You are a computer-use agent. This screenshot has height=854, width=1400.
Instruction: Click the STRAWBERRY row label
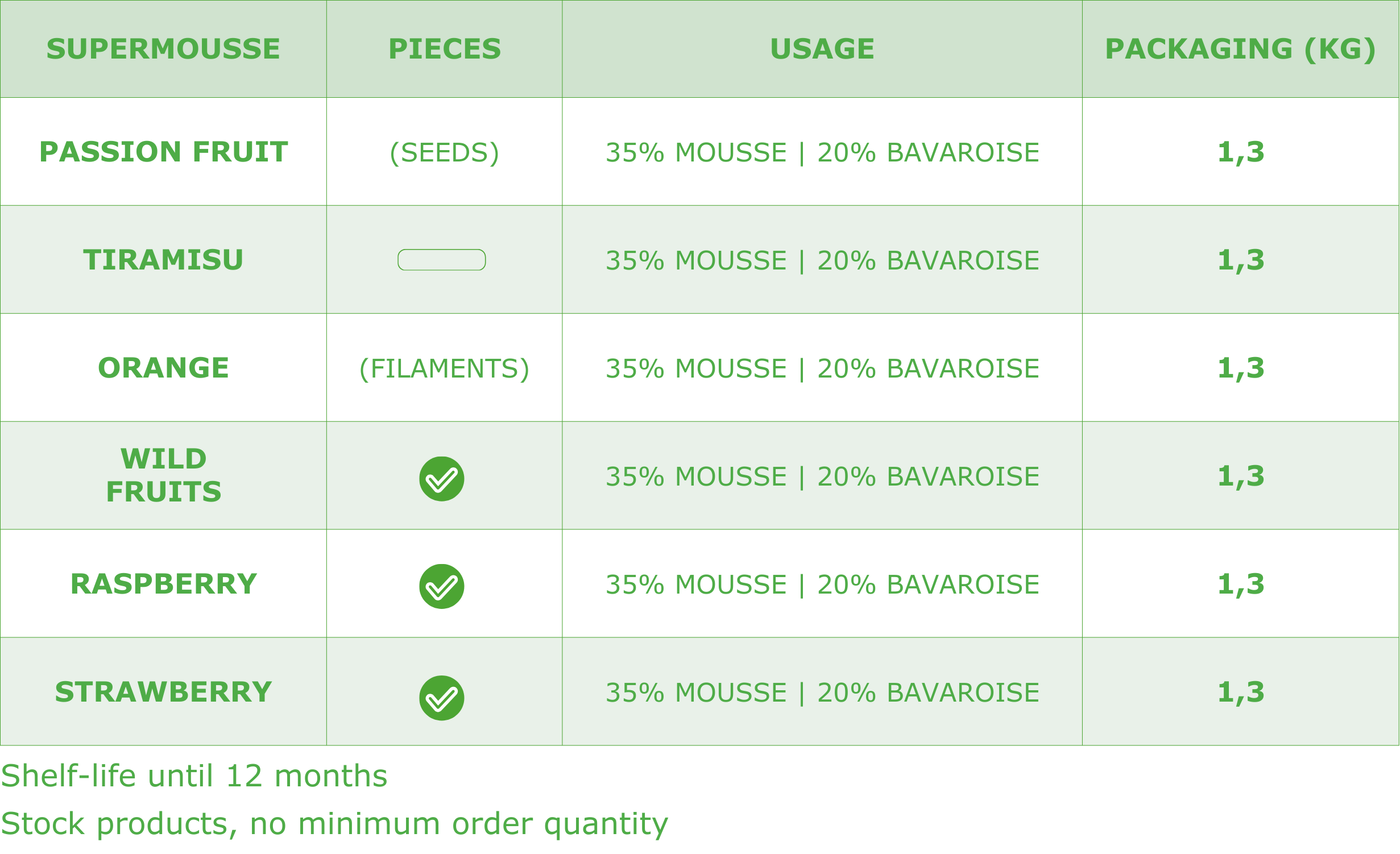pyautogui.click(x=163, y=692)
